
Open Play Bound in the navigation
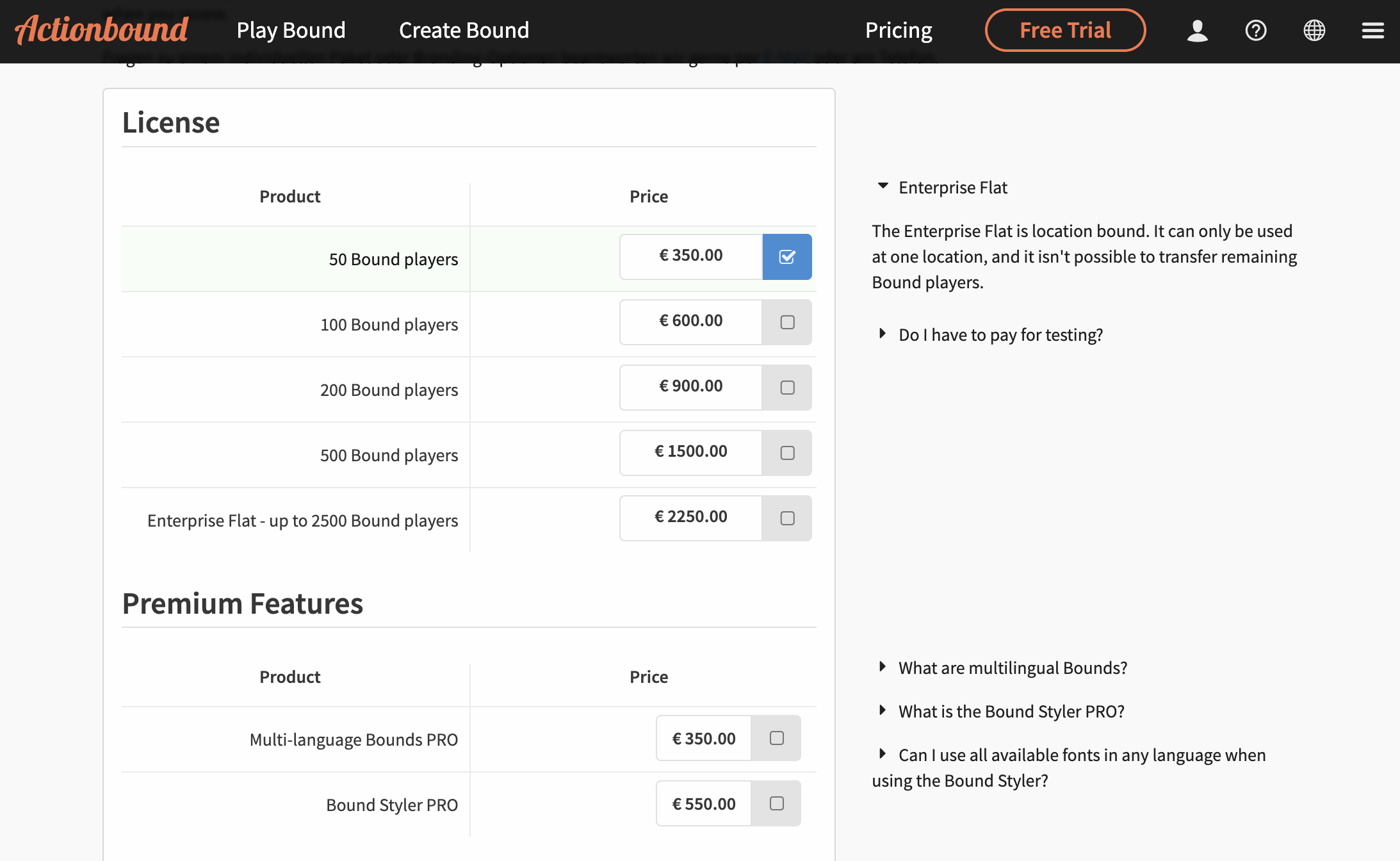291,30
